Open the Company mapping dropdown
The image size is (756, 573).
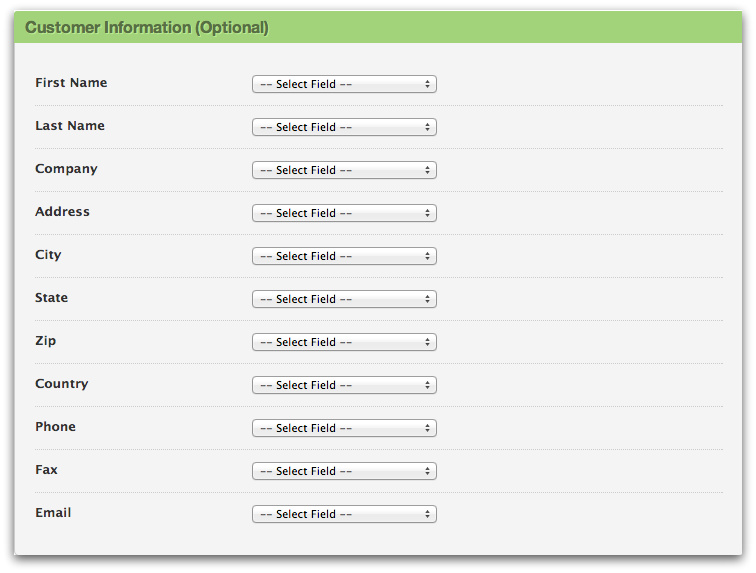click(344, 171)
